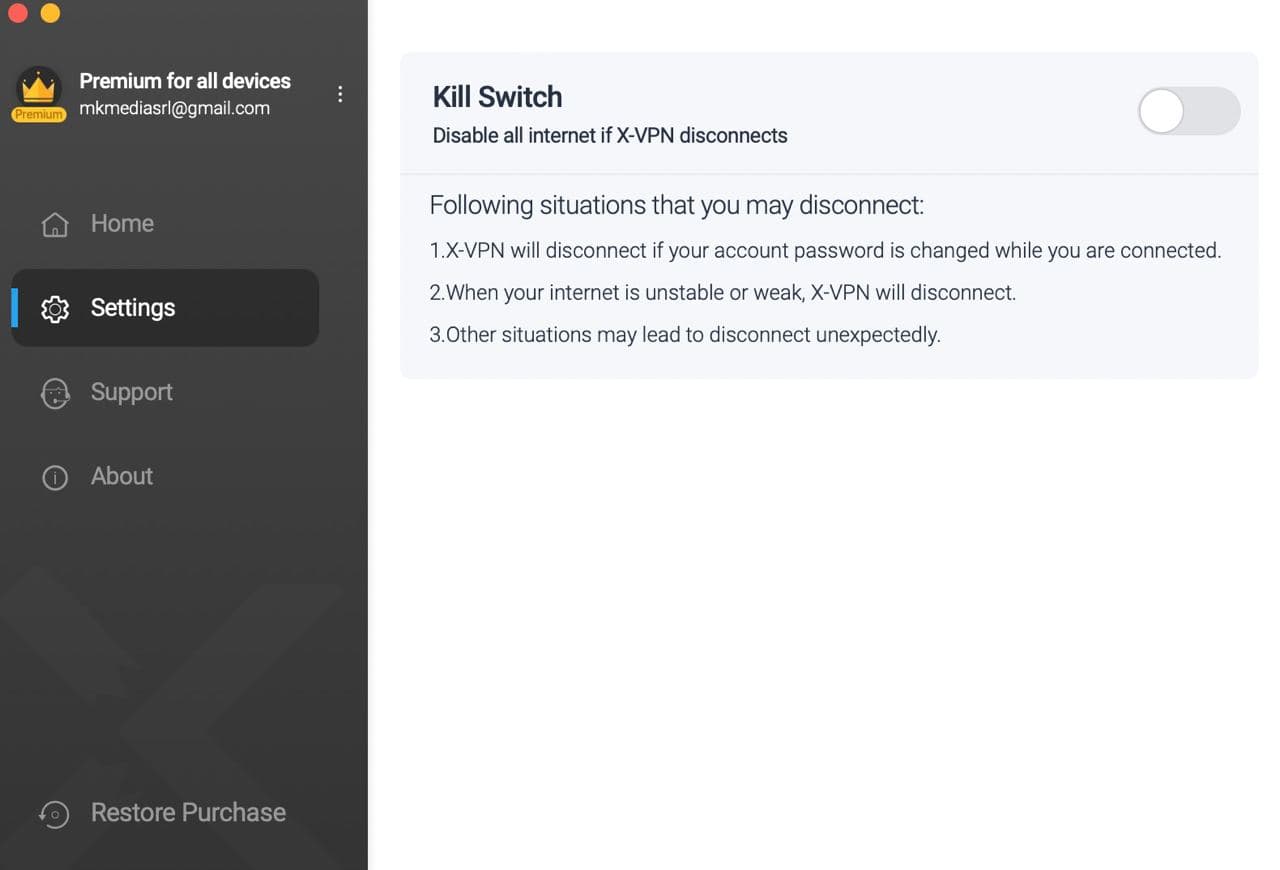Select the Settings gear icon
The width and height of the screenshot is (1280, 870).
tap(55, 309)
